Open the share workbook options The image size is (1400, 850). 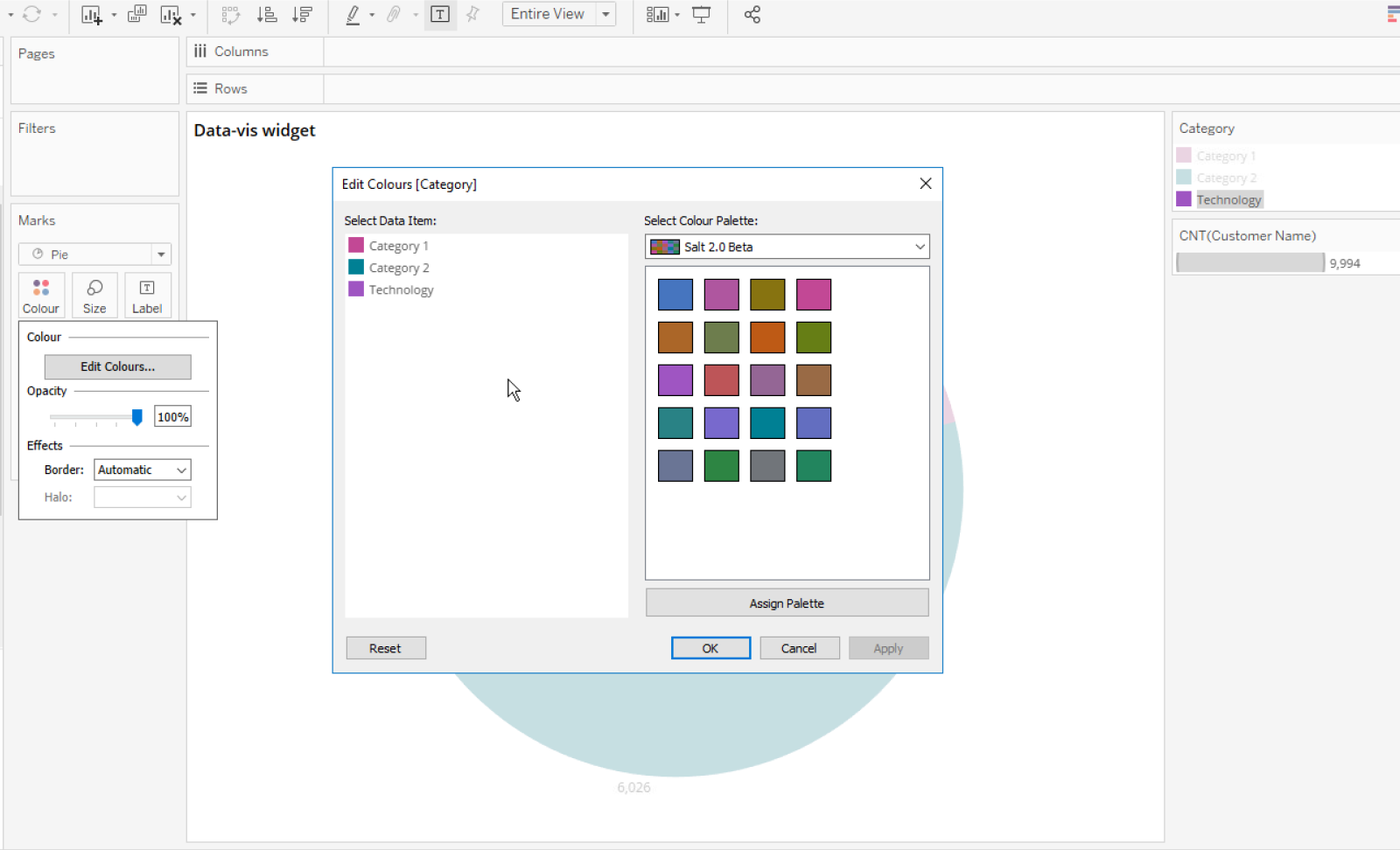click(752, 14)
